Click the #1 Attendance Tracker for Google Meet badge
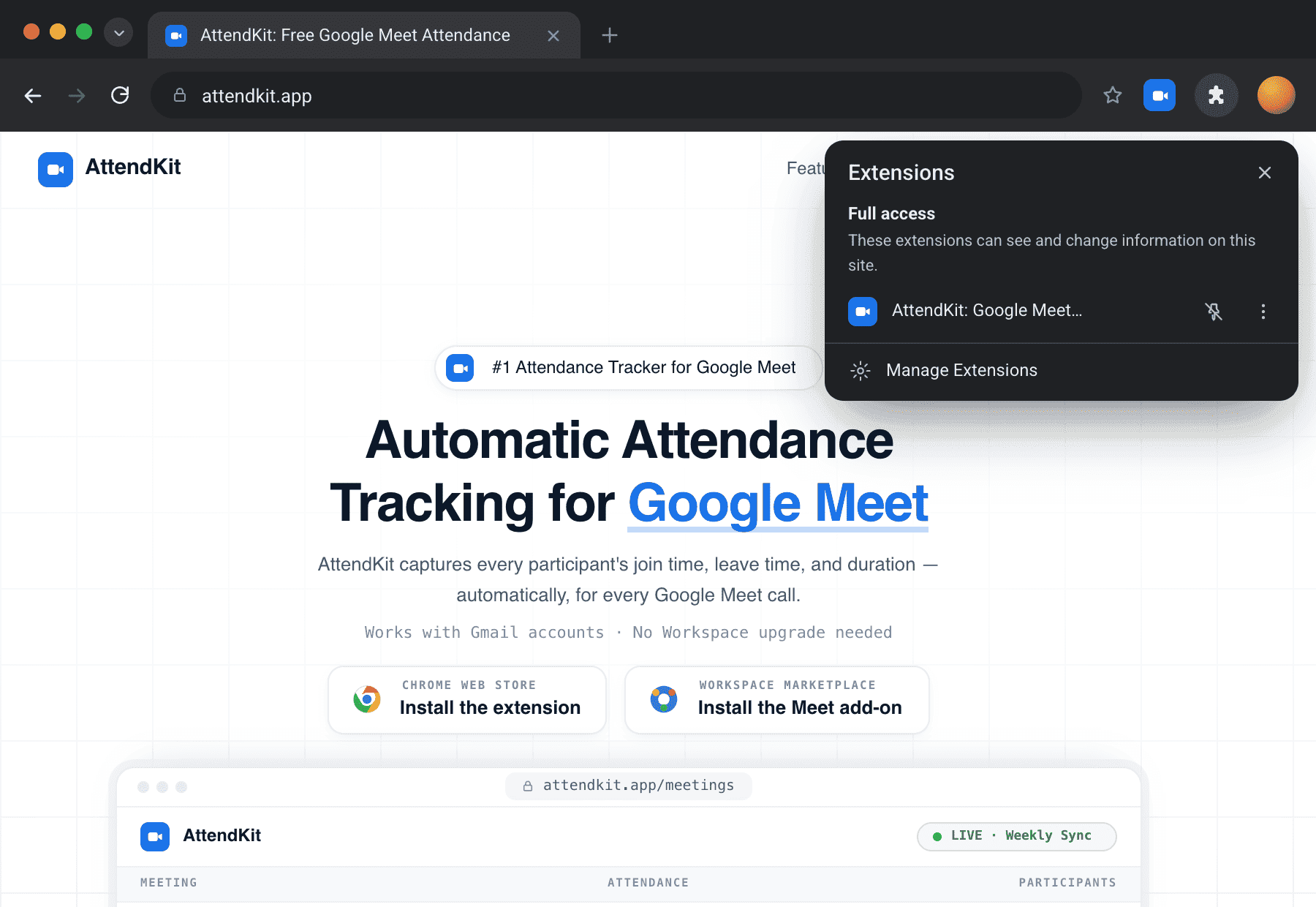Image resolution: width=1316 pixels, height=907 pixels. [629, 368]
